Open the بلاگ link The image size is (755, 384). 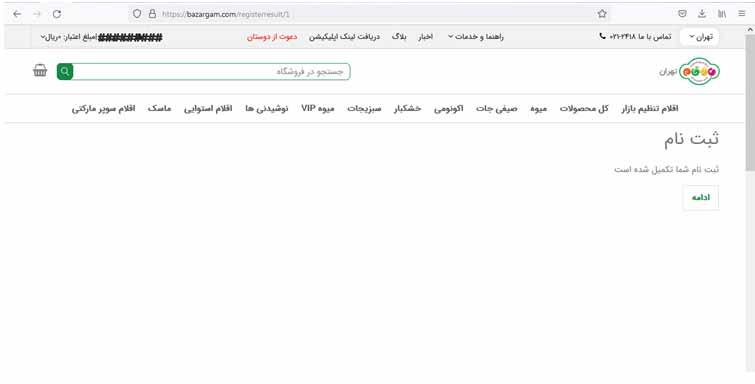[x=399, y=37]
